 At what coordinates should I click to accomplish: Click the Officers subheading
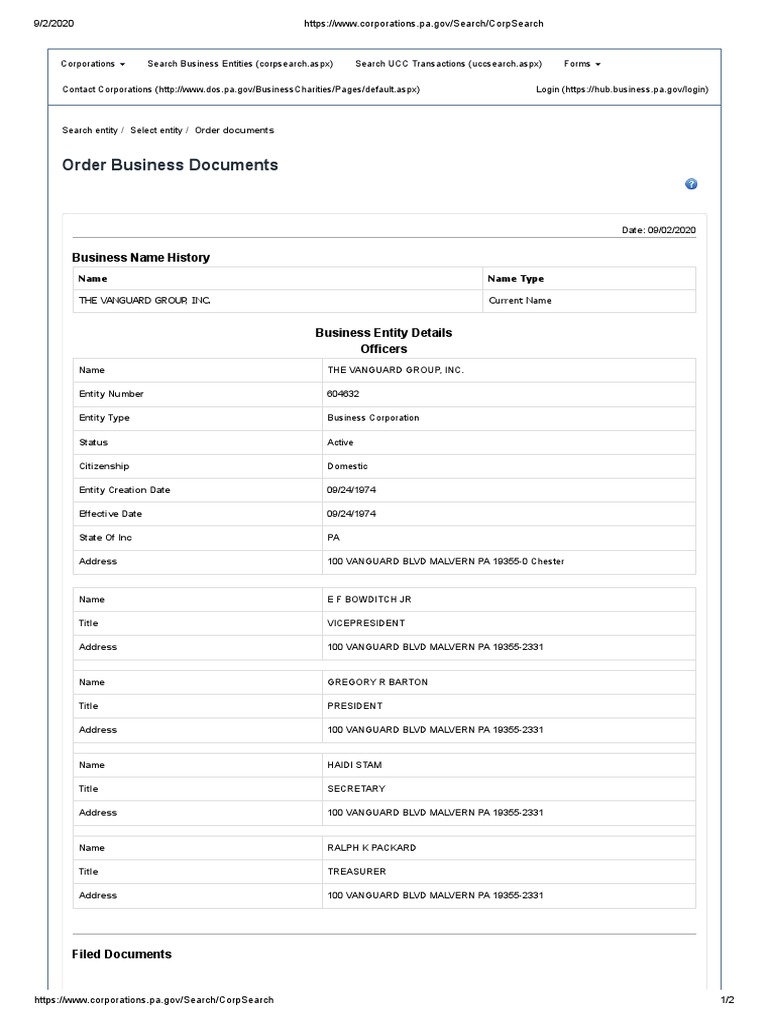coord(383,349)
